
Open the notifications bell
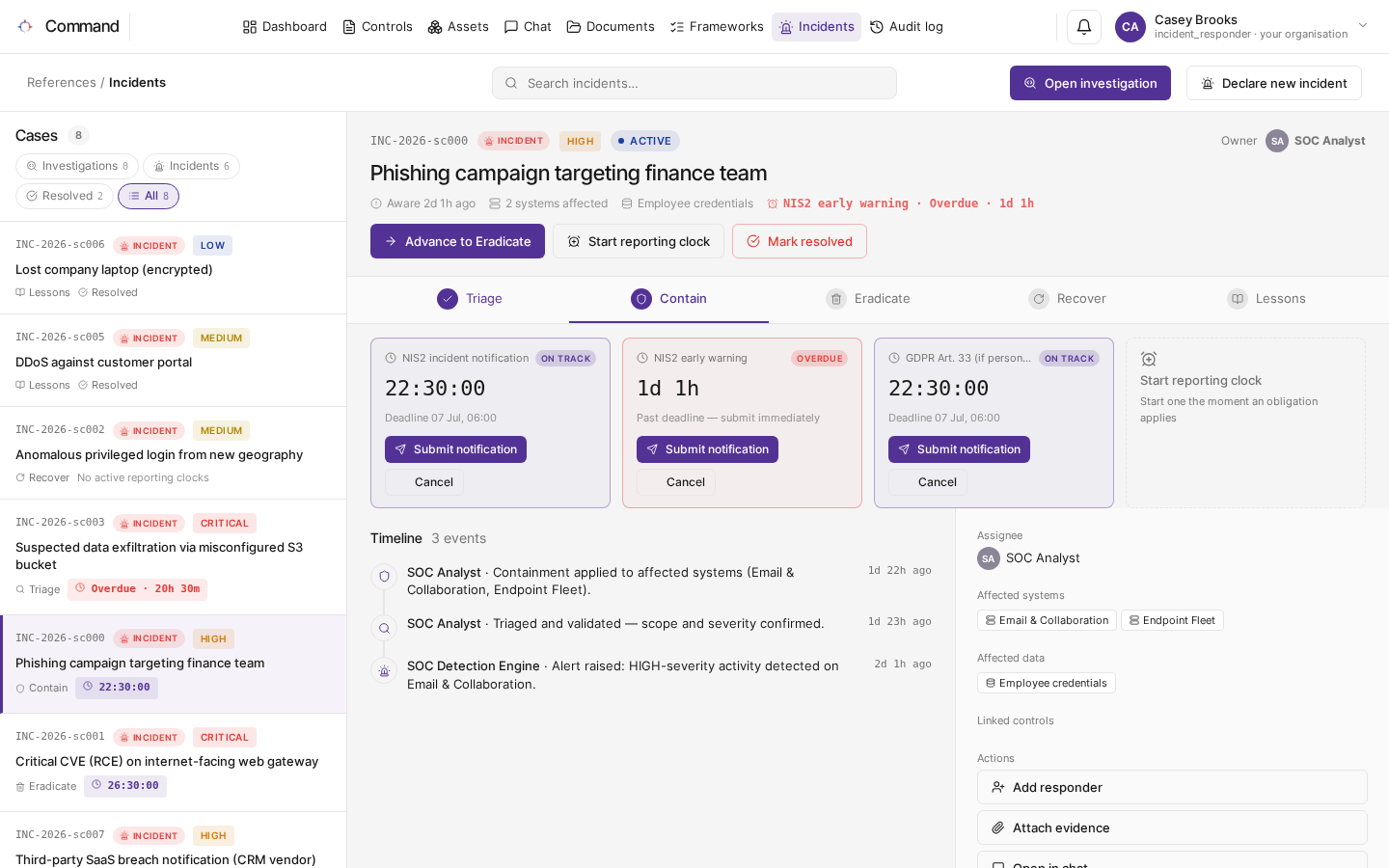(1084, 27)
